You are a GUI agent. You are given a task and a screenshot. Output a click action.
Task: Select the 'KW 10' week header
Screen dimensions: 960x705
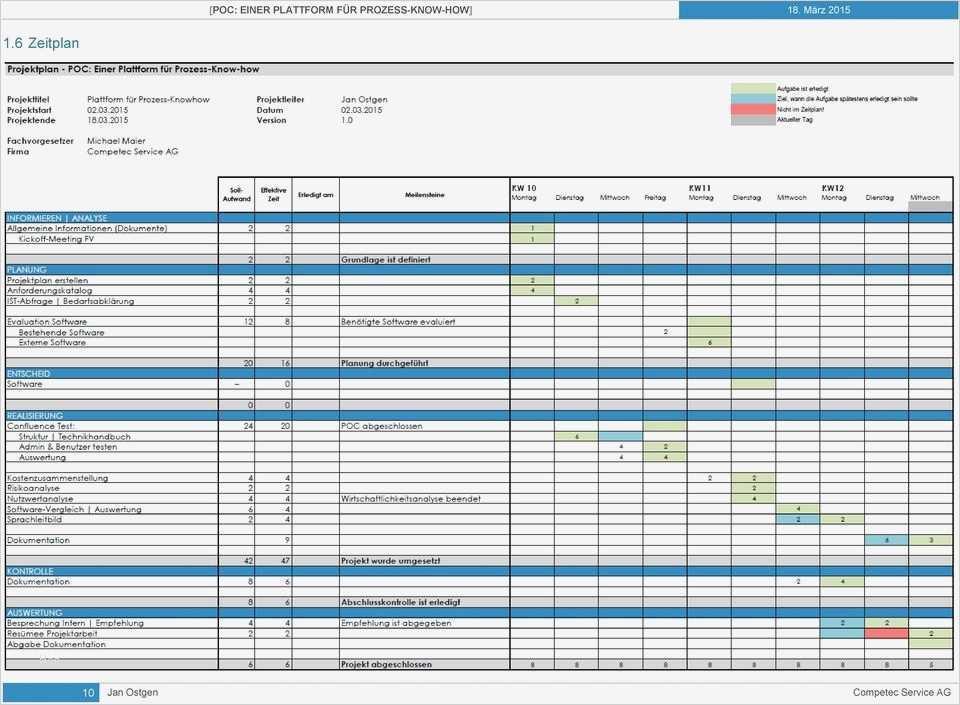(x=523, y=188)
